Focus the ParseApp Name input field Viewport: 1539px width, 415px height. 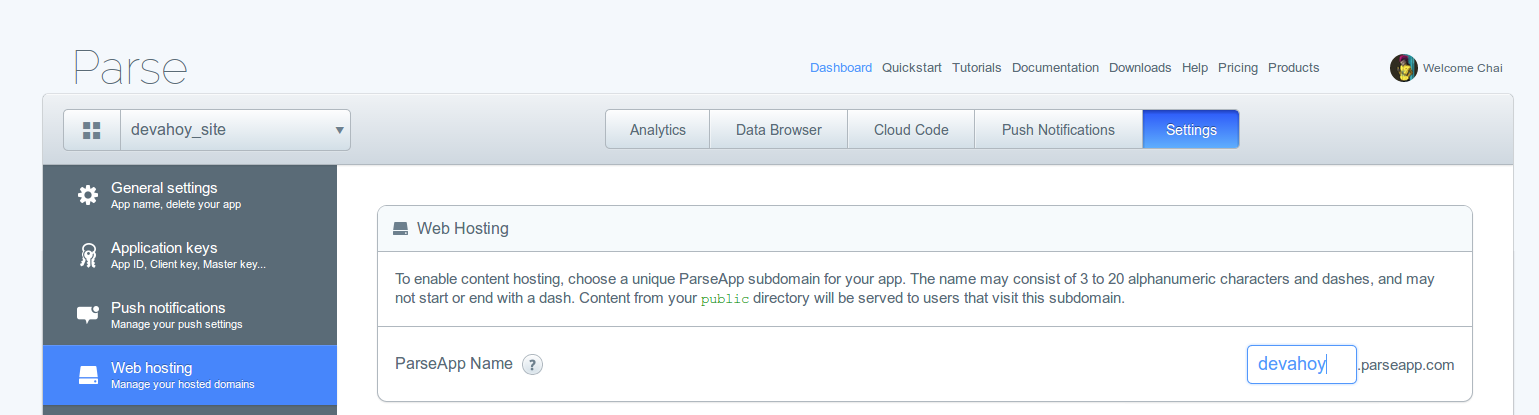click(x=1301, y=364)
